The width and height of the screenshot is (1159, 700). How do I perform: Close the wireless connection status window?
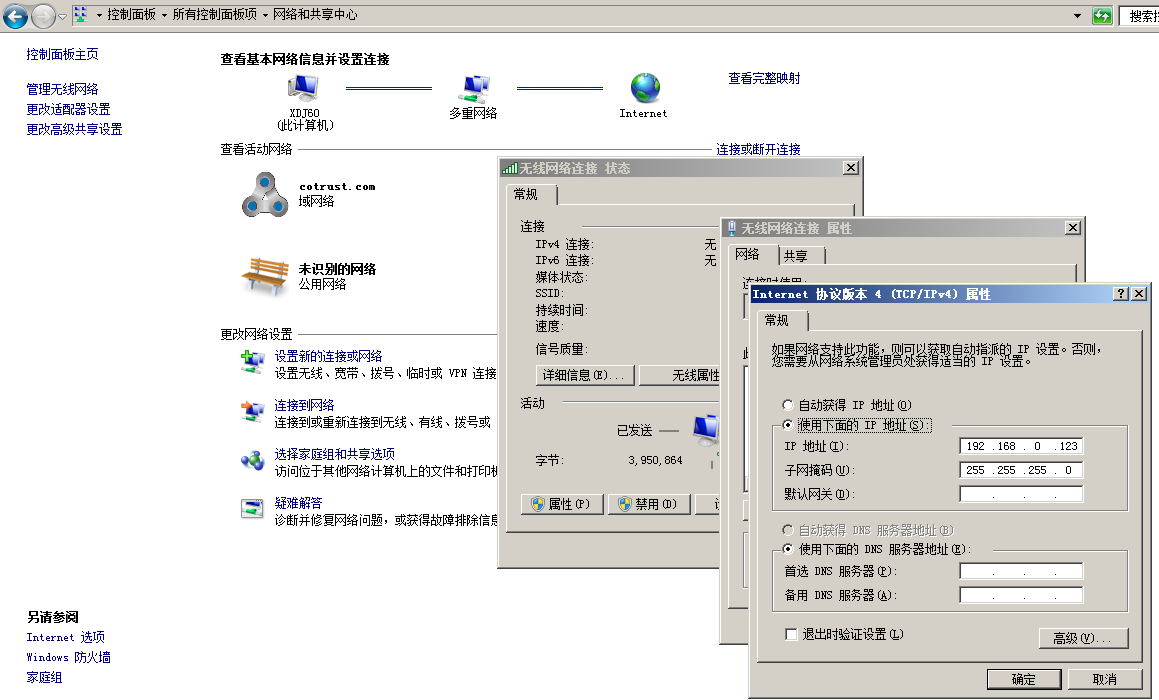[x=851, y=168]
